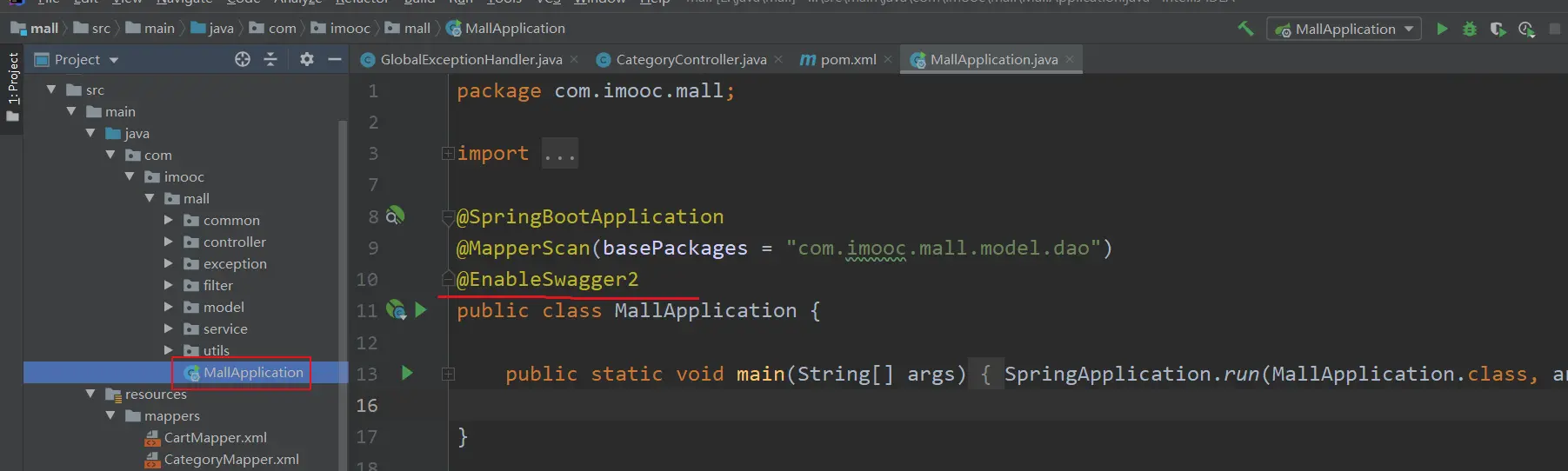Hide the Project panel with the minus icon
Image resolution: width=1568 pixels, height=471 pixels.
click(335, 59)
